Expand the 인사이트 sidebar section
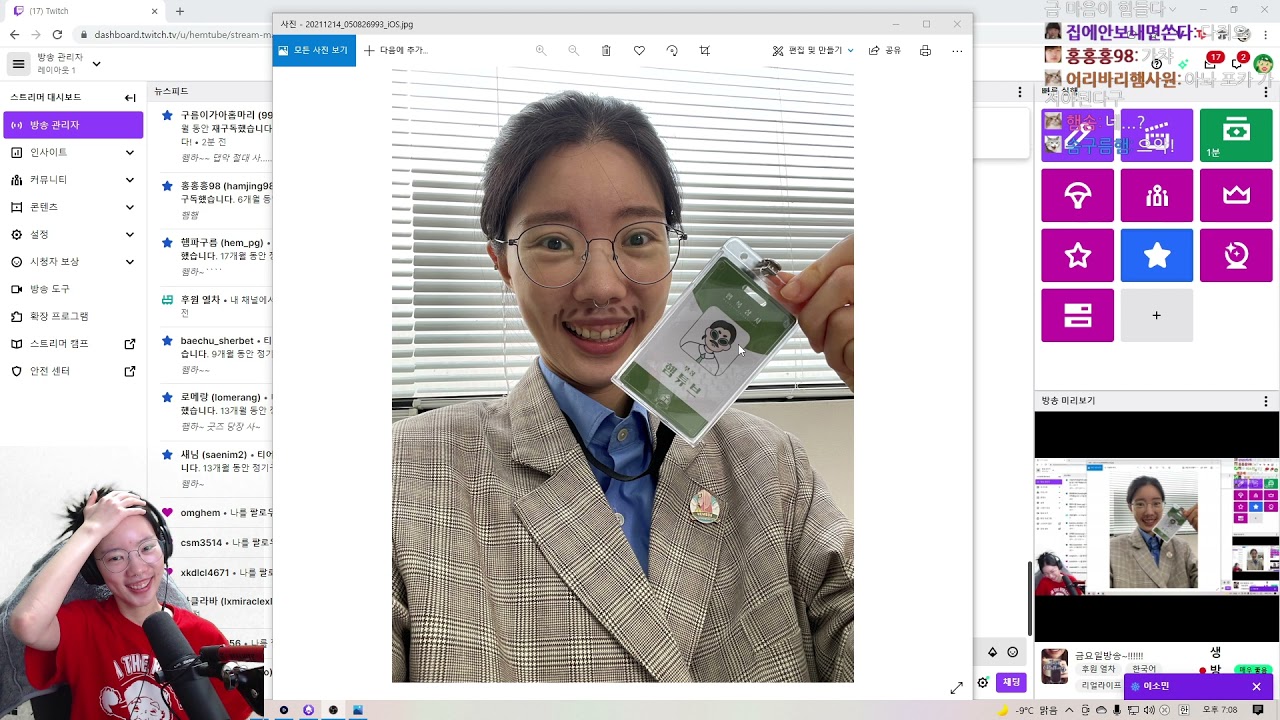The width and height of the screenshot is (1280, 720). pyautogui.click(x=130, y=152)
